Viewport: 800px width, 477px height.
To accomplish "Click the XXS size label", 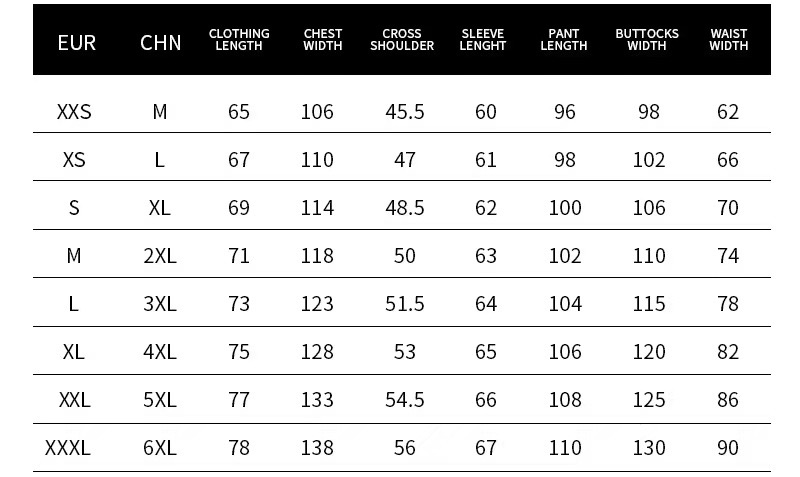I will pos(74,112).
